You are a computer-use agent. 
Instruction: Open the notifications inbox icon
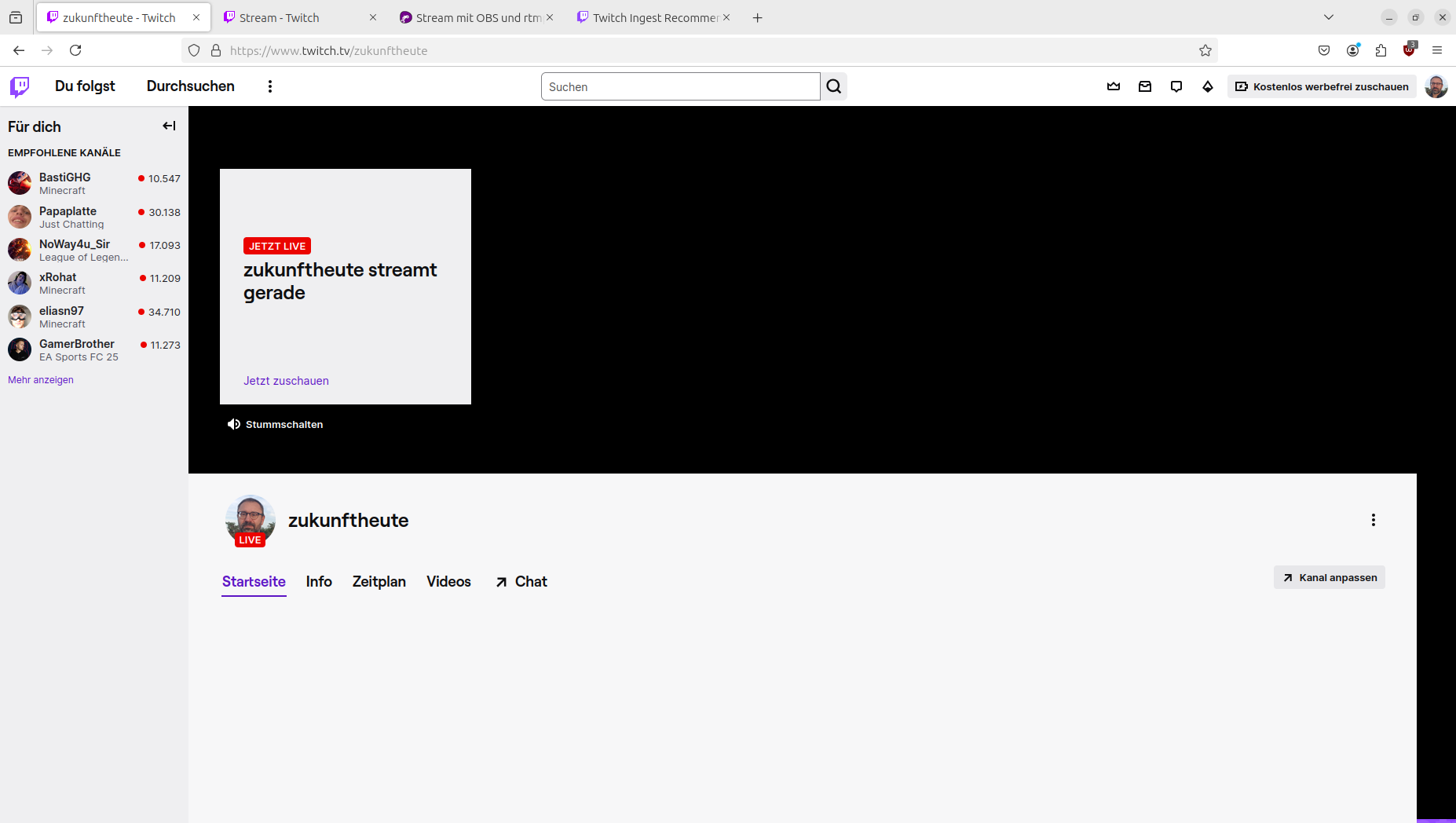[x=1145, y=86]
